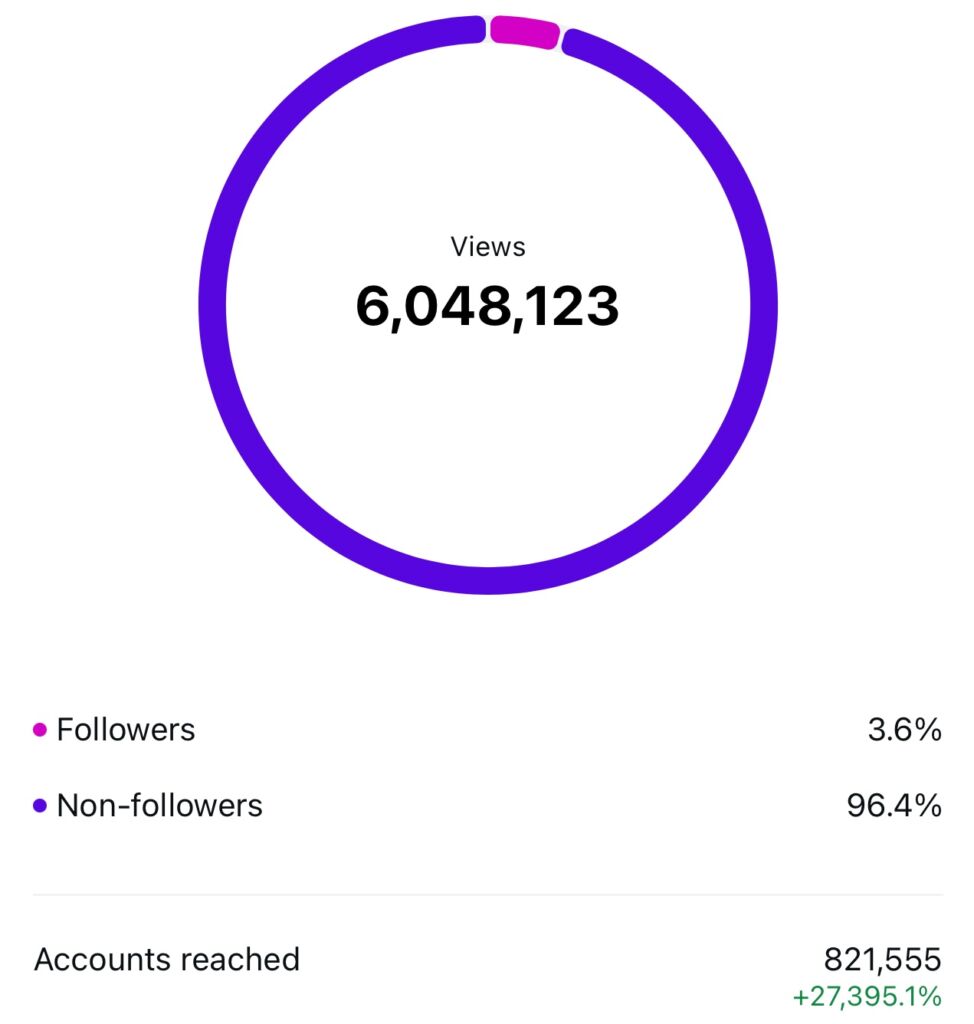Click the 96.4% non-followers percentage
This screenshot has width=974, height=1024.
click(x=894, y=806)
